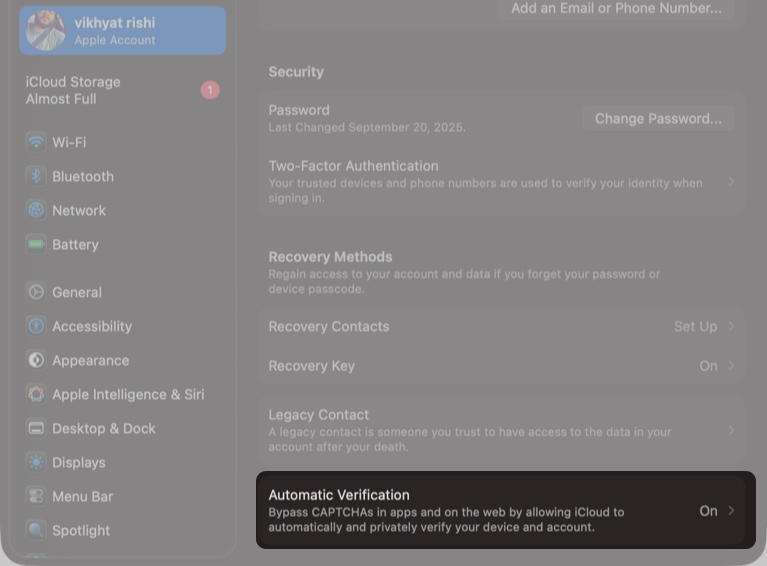
Task: Open Accessibility using its icon
Action: tap(36, 326)
